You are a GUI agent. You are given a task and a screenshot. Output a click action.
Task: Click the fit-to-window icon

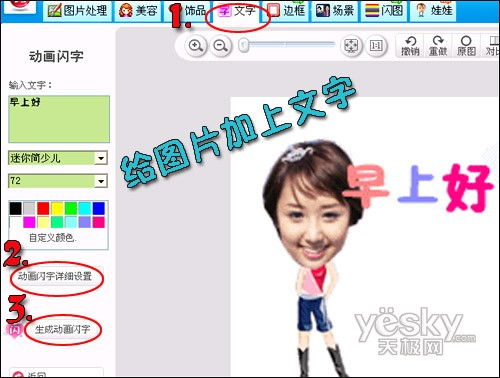pos(351,45)
